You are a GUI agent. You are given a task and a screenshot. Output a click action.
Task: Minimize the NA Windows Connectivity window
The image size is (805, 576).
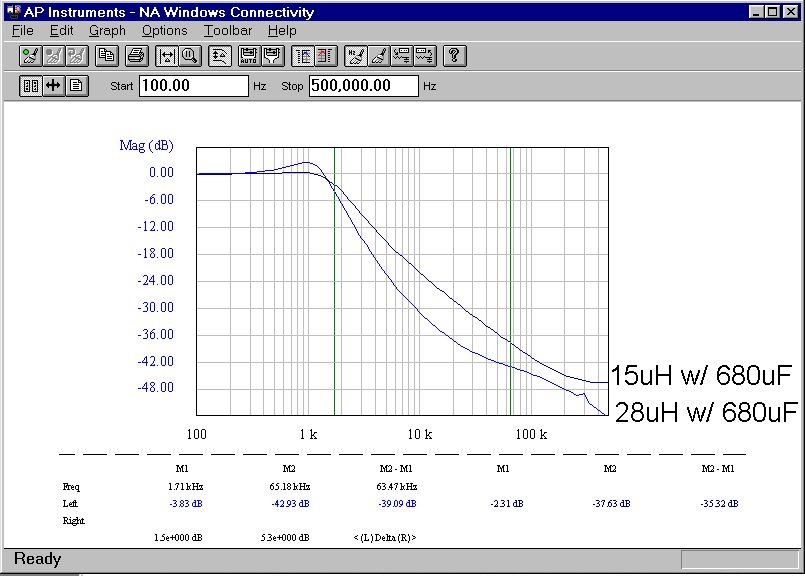pos(756,12)
